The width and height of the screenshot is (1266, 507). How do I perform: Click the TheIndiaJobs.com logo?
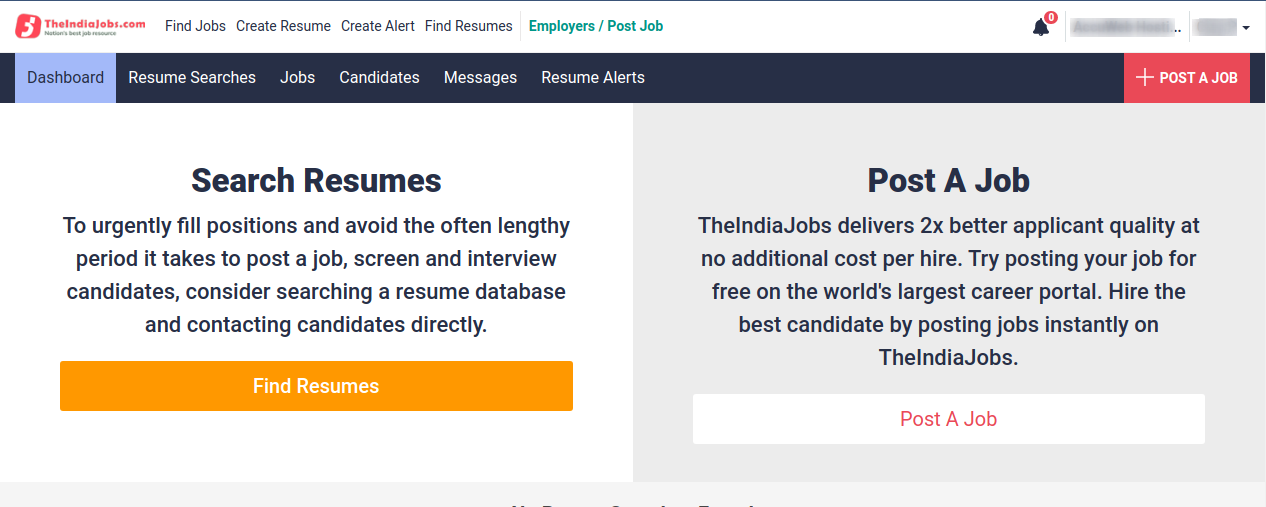81,26
